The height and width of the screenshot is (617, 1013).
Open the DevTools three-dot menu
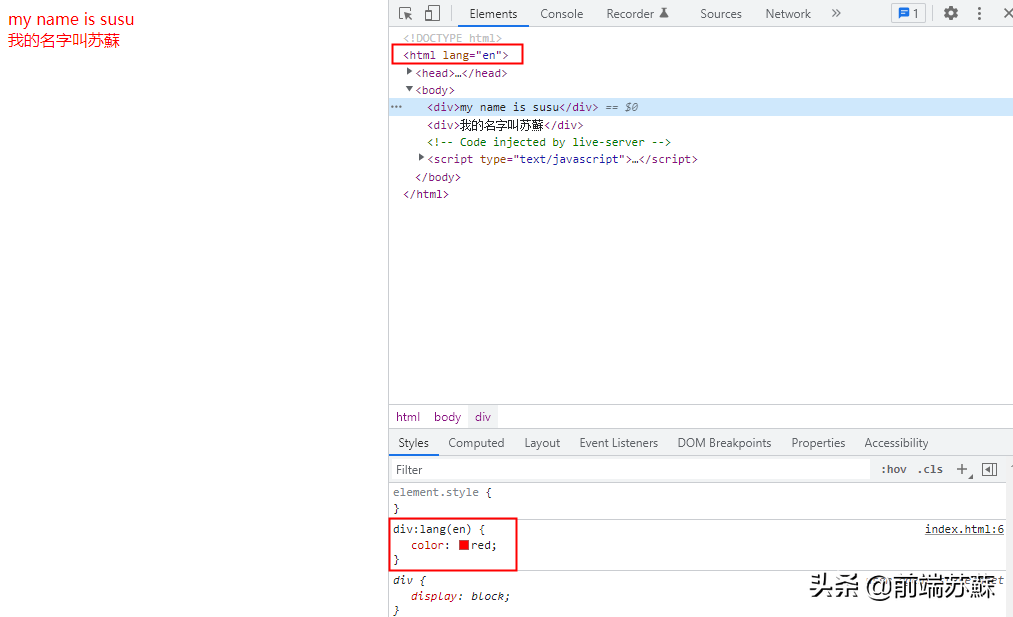click(979, 14)
